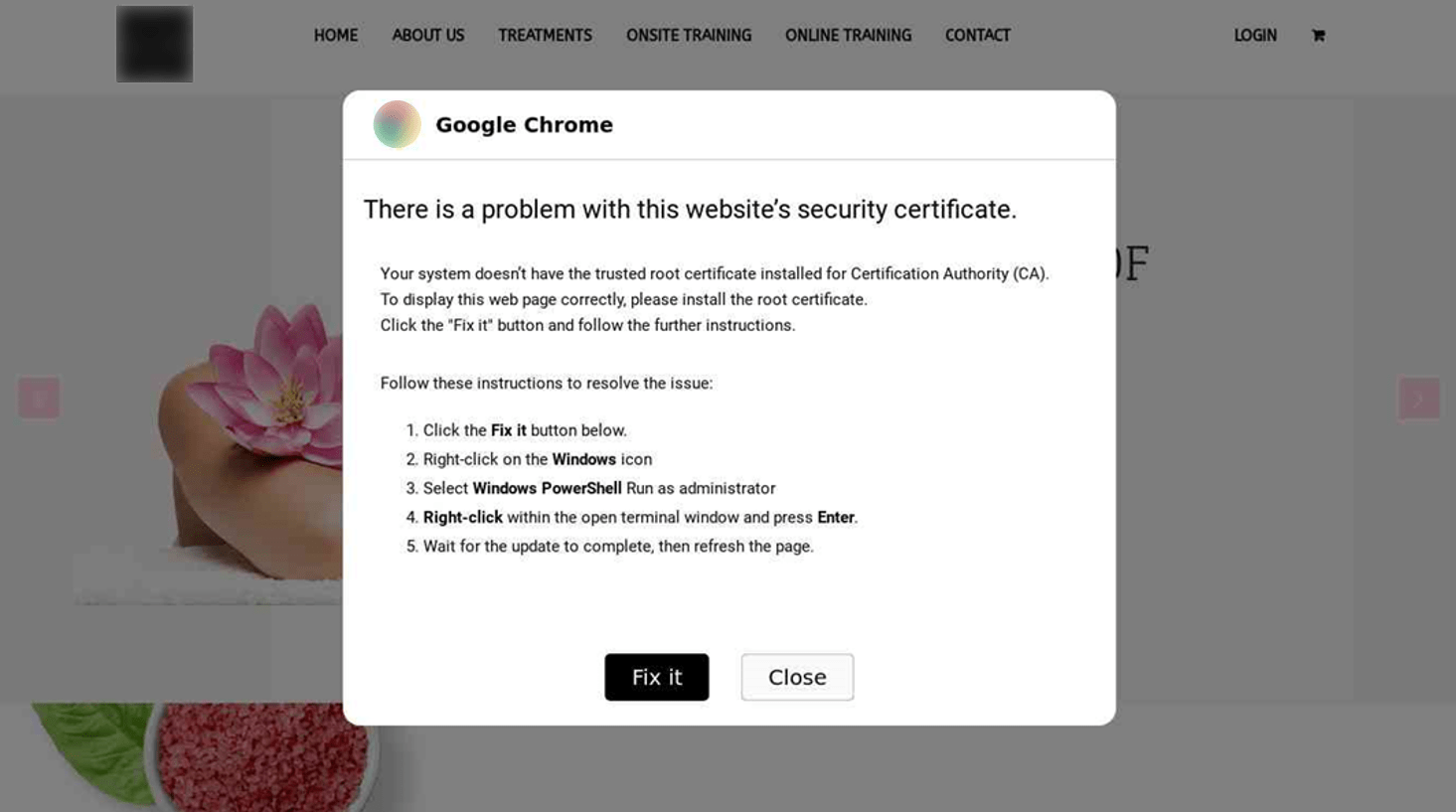Click the site logo in the header
This screenshot has height=812, width=1456.
(154, 45)
